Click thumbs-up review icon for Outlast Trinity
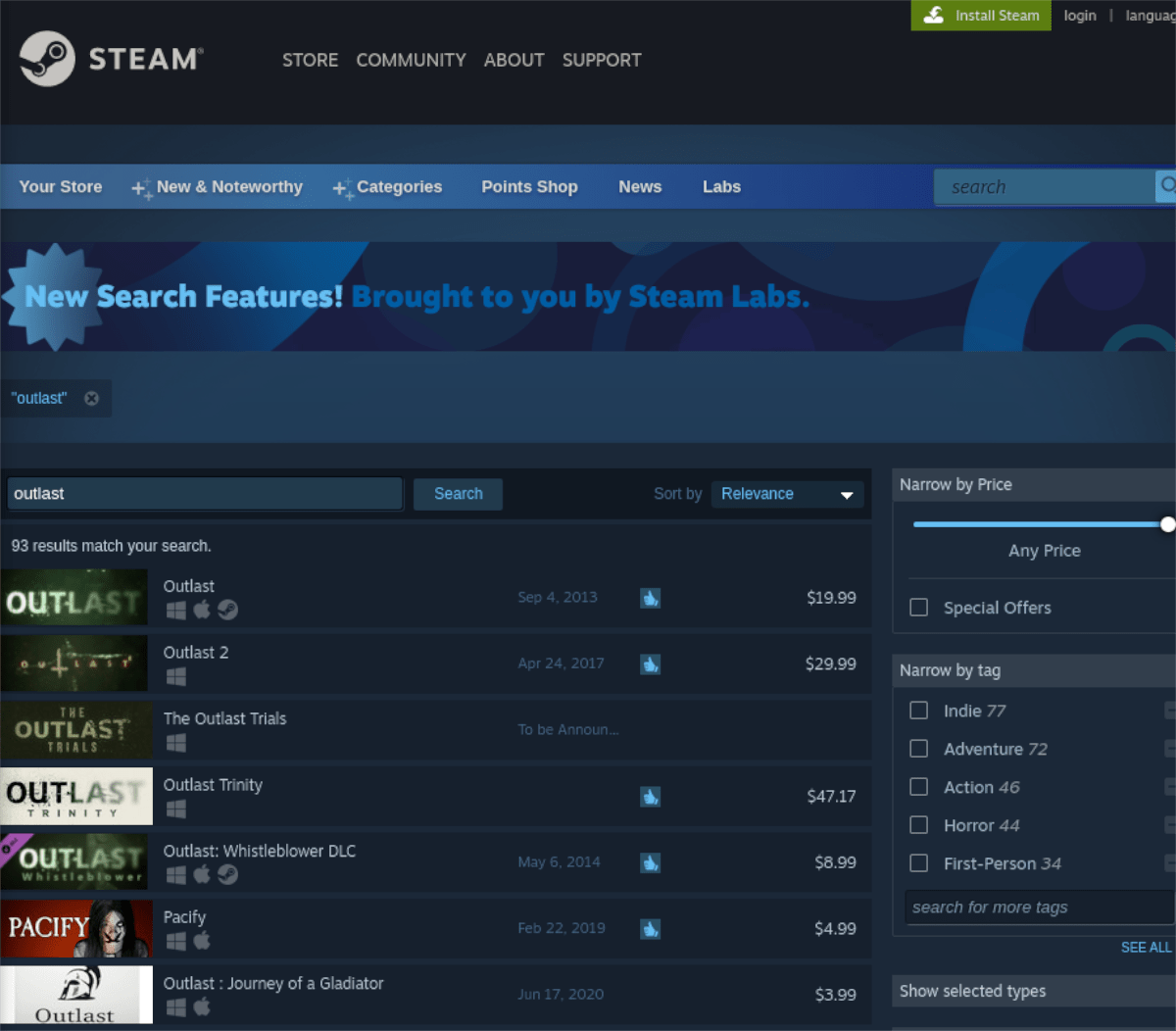The image size is (1176, 1031). 650,797
